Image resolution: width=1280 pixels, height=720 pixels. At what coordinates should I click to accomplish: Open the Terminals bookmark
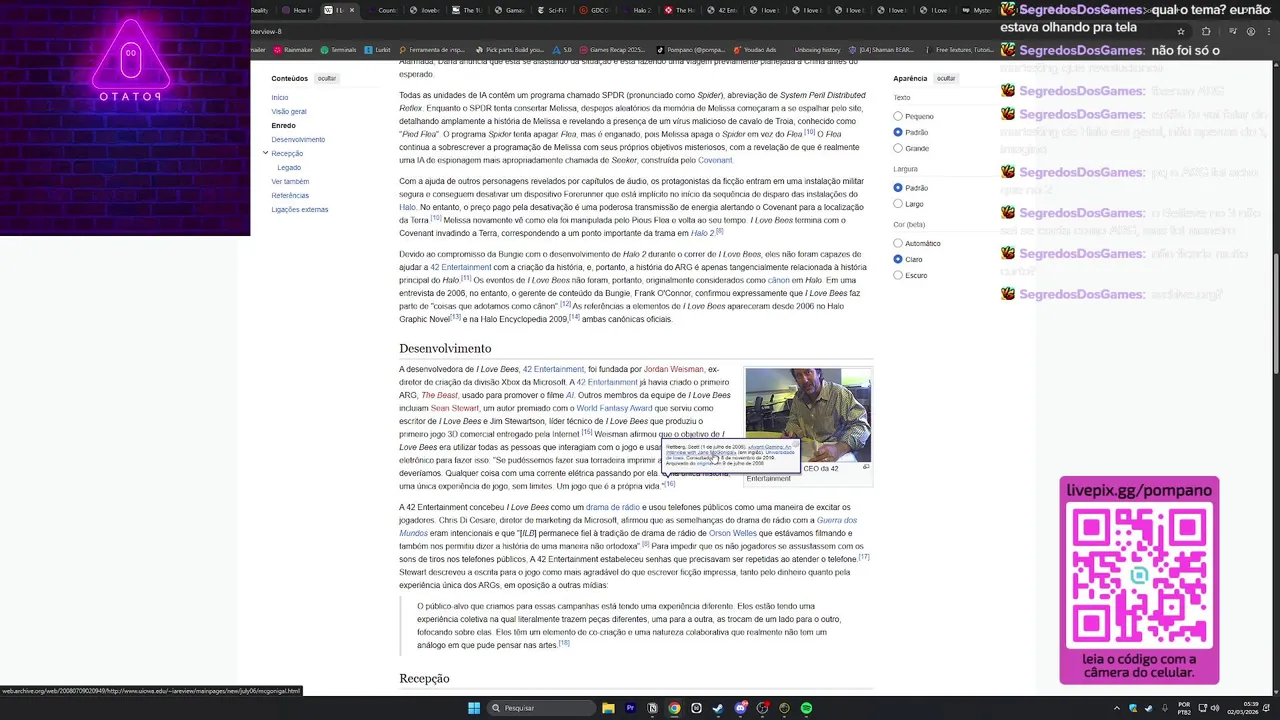pyautogui.click(x=339, y=49)
